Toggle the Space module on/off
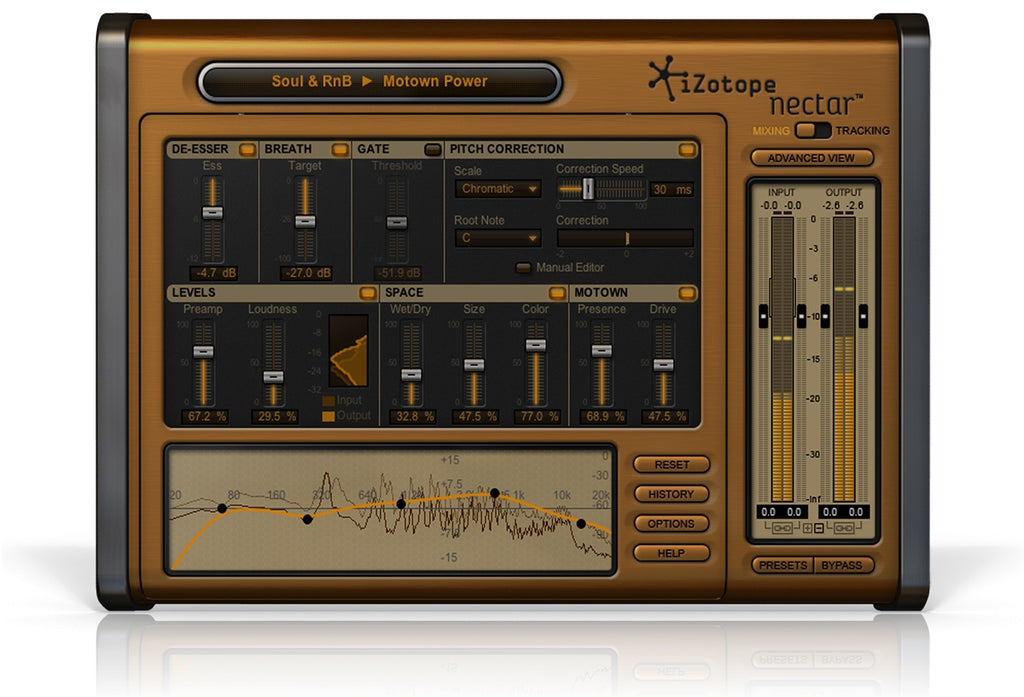1024x697 pixels. coord(557,293)
